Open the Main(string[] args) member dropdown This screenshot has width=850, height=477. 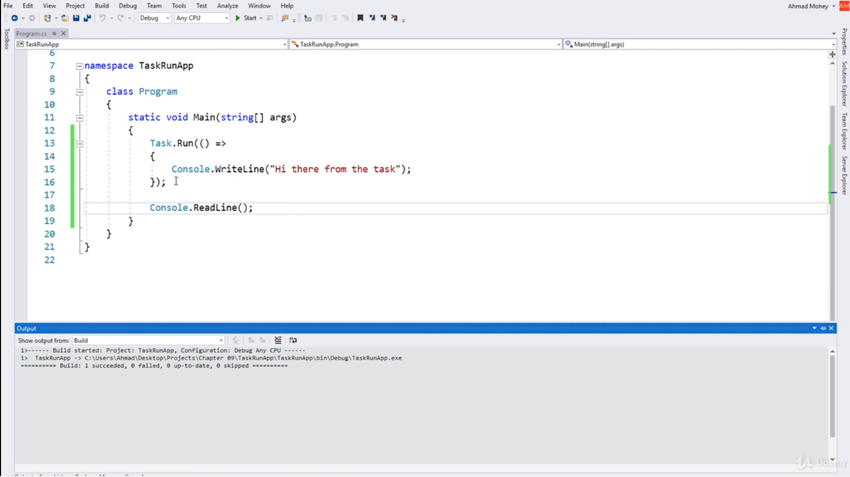tap(699, 44)
